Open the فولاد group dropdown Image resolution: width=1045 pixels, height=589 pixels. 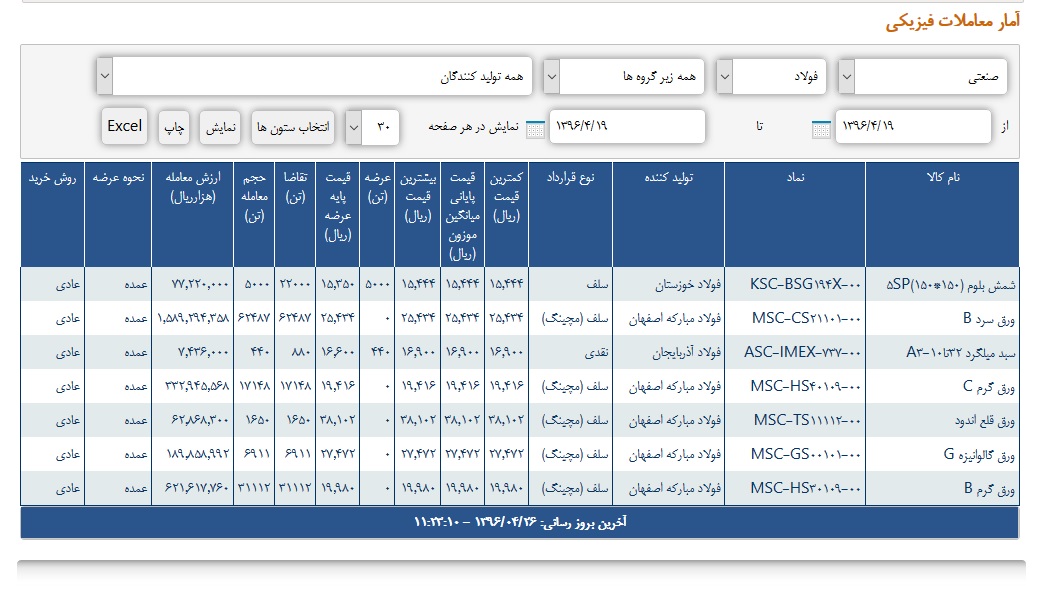point(726,76)
